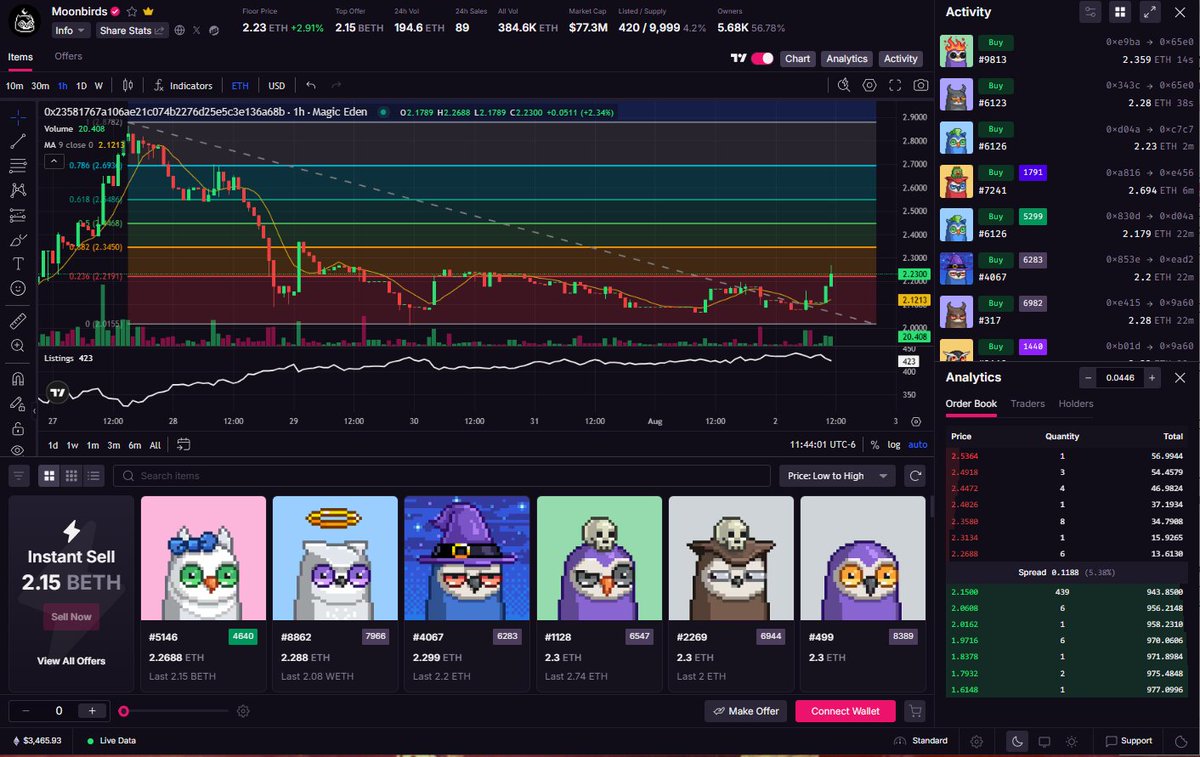Image resolution: width=1200 pixels, height=757 pixels.
Task: Switch chart currency to ETH
Action: click(240, 86)
